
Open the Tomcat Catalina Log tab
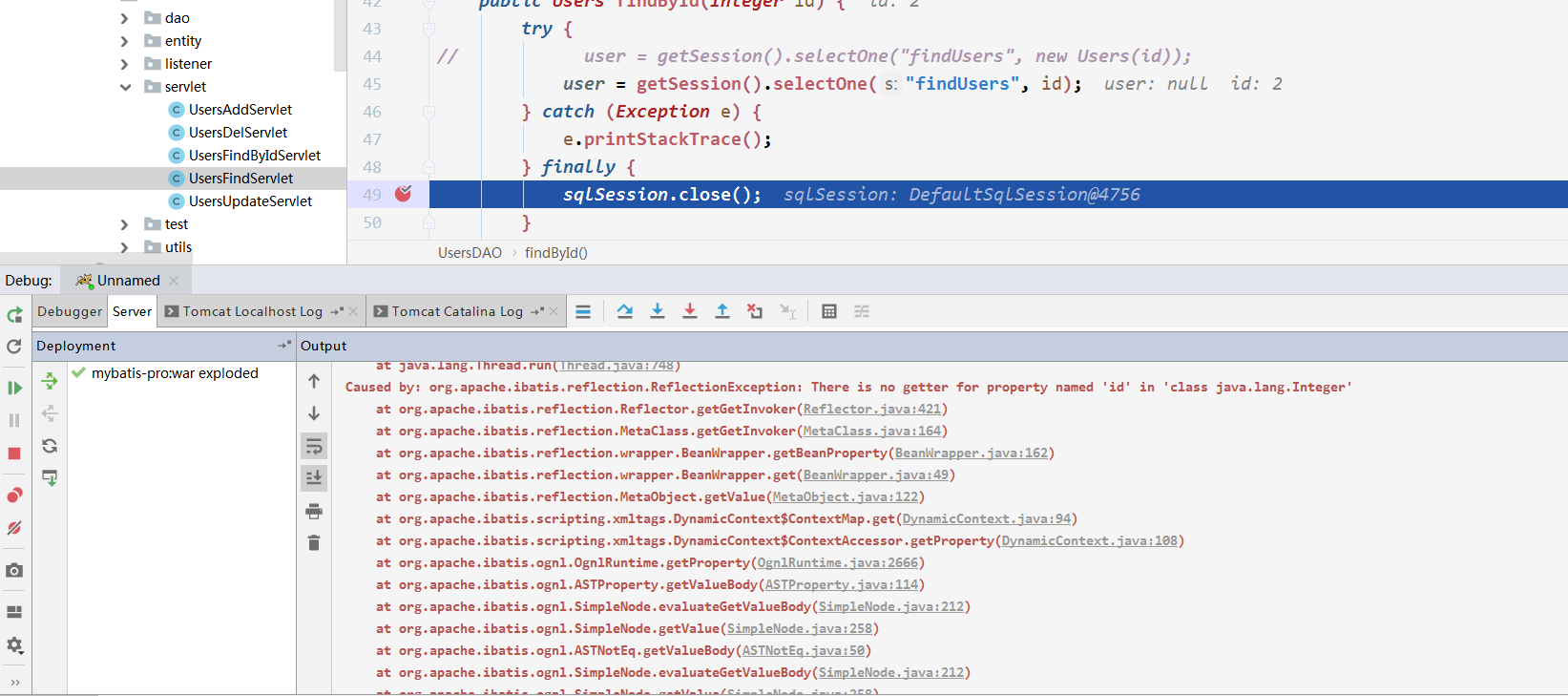point(457,311)
